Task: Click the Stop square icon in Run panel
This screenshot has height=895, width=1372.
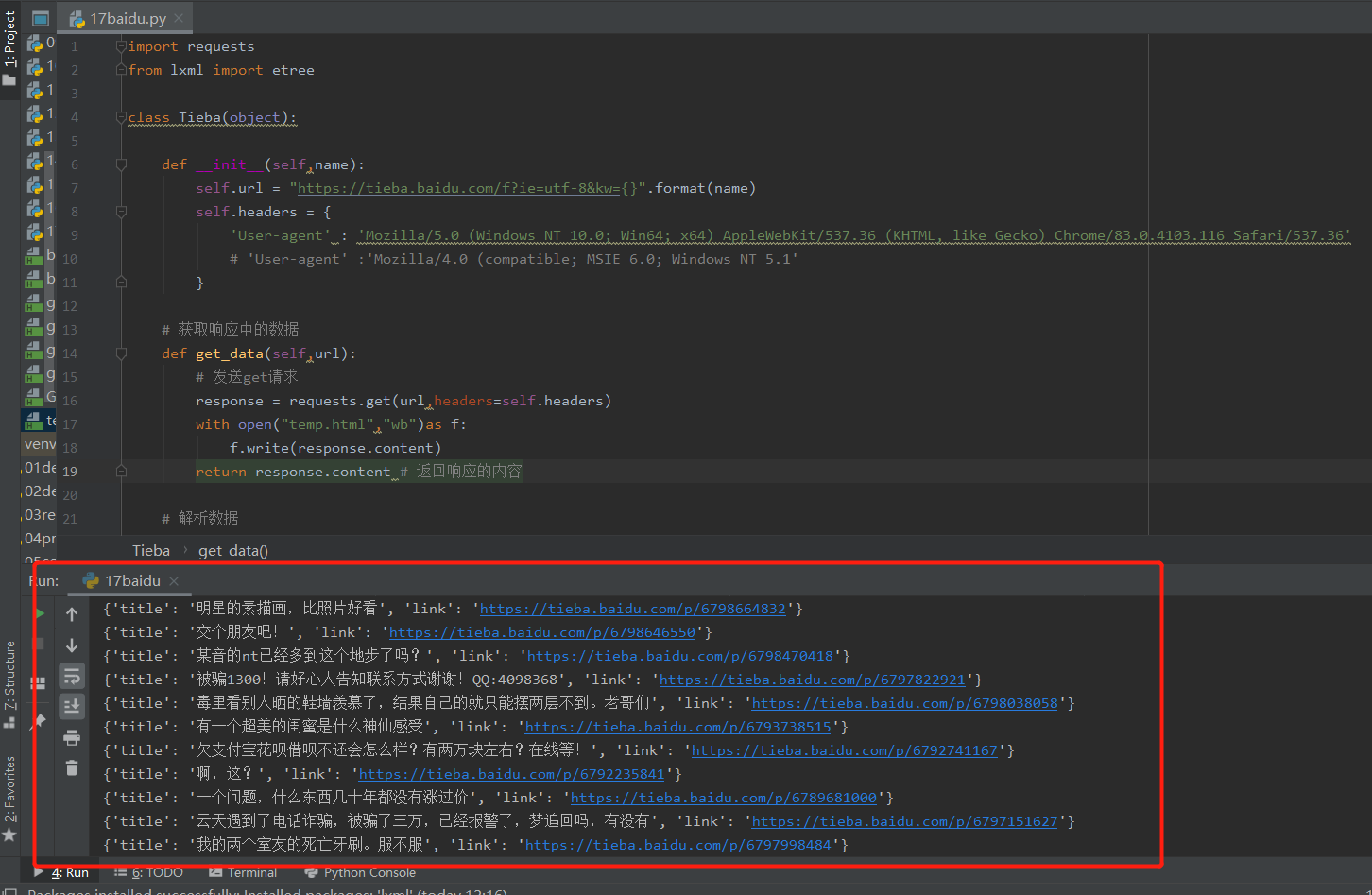Action: [x=40, y=645]
